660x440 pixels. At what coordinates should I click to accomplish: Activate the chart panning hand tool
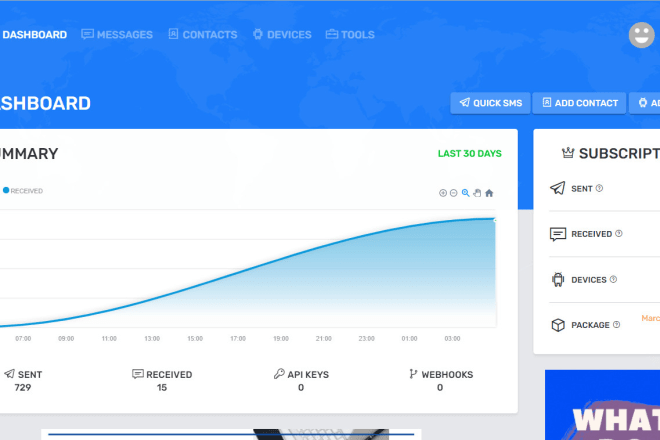coord(477,193)
